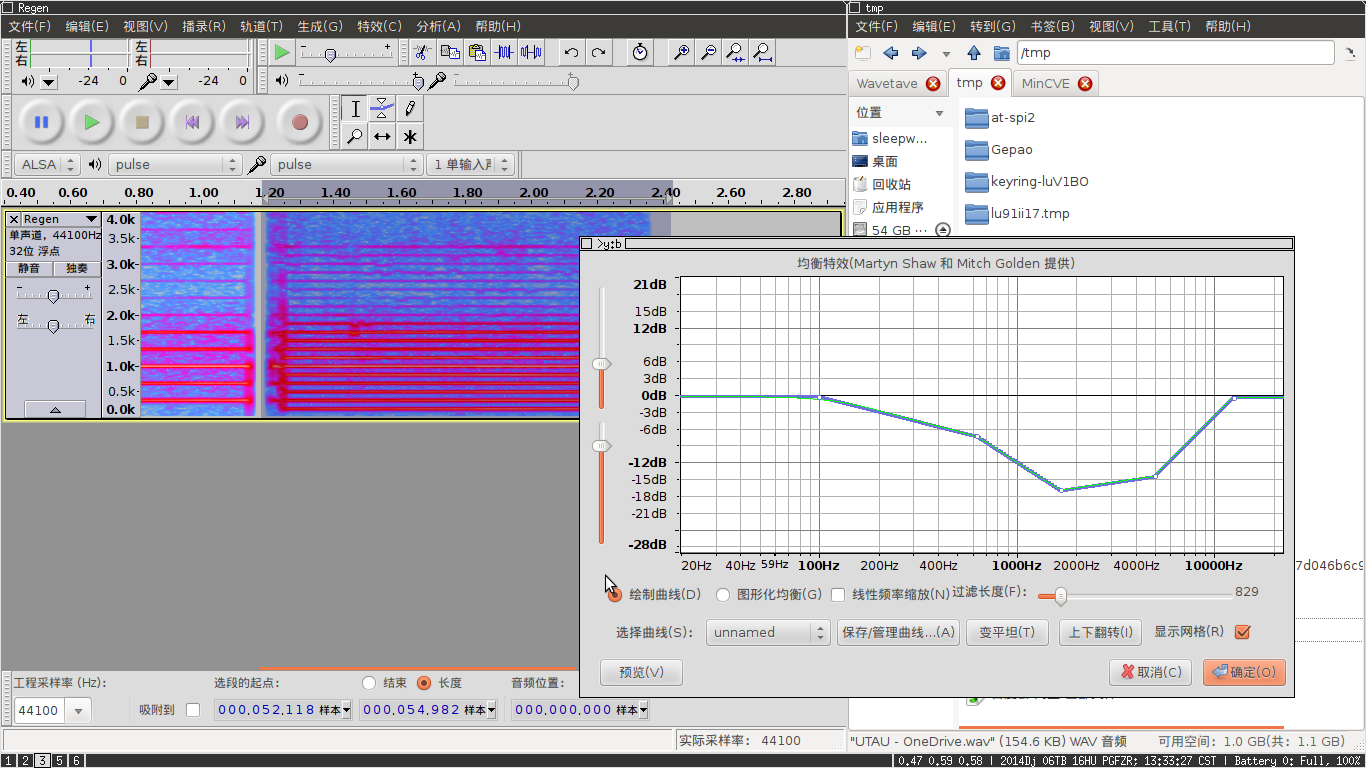Click the 预览(V) preview button
This screenshot has height=768, width=1366.
click(641, 672)
